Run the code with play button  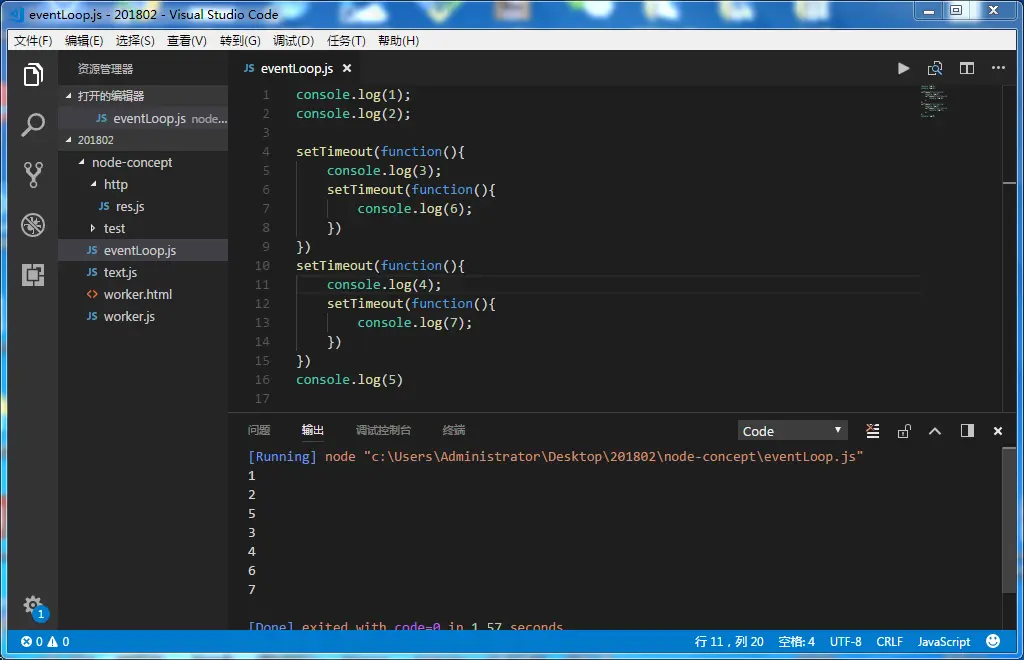pyautogui.click(x=903, y=69)
